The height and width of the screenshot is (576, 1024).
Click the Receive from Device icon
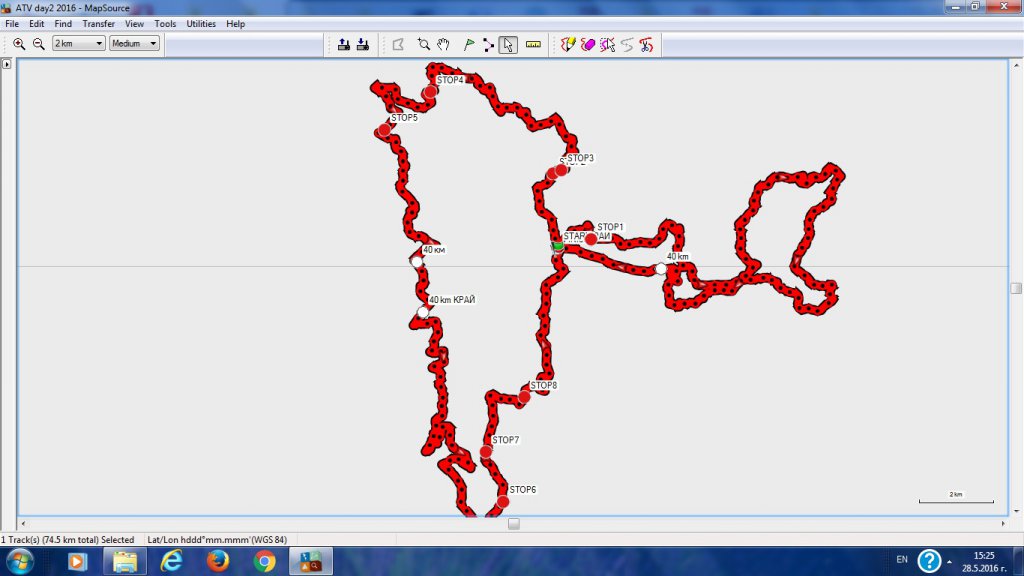point(363,44)
